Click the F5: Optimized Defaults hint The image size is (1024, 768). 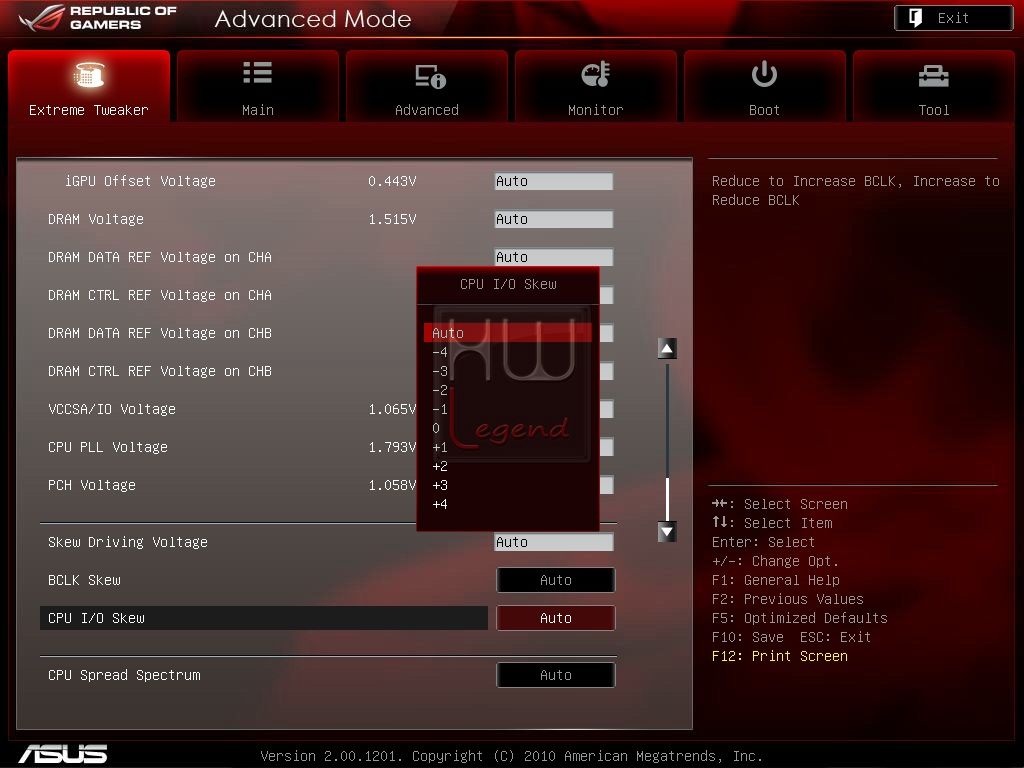799,618
